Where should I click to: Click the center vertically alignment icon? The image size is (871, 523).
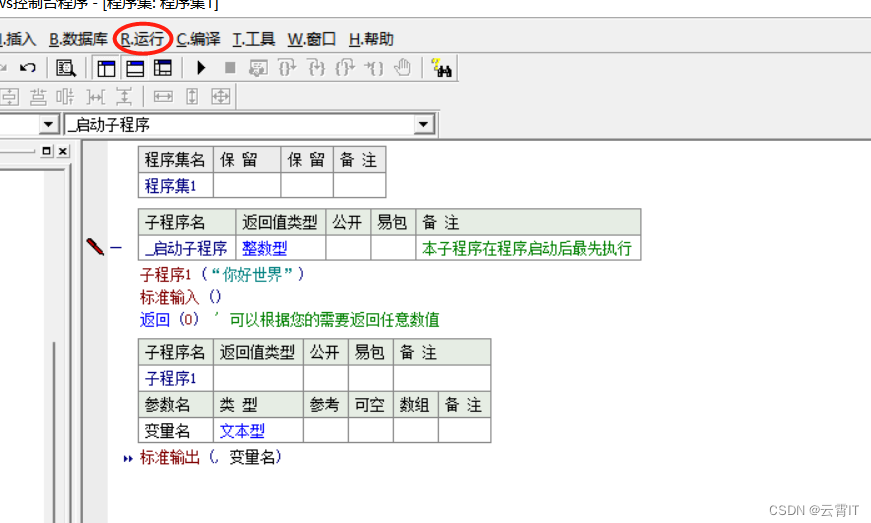coord(9,97)
